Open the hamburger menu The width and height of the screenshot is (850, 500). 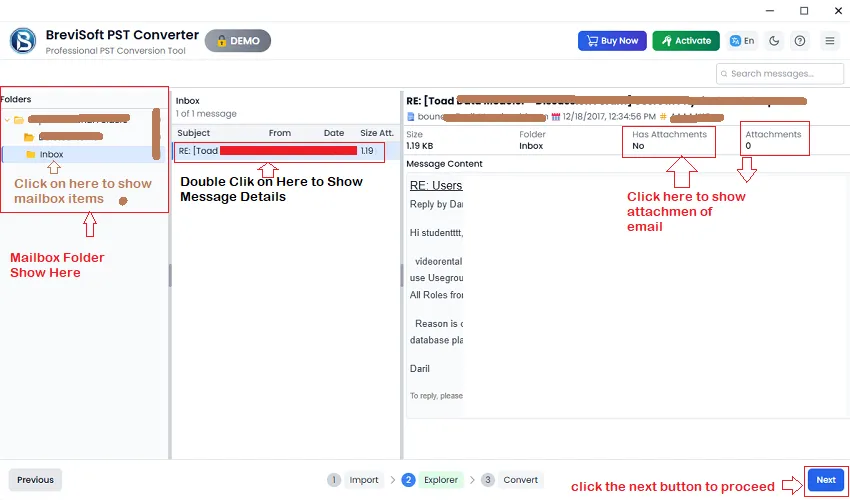830,41
